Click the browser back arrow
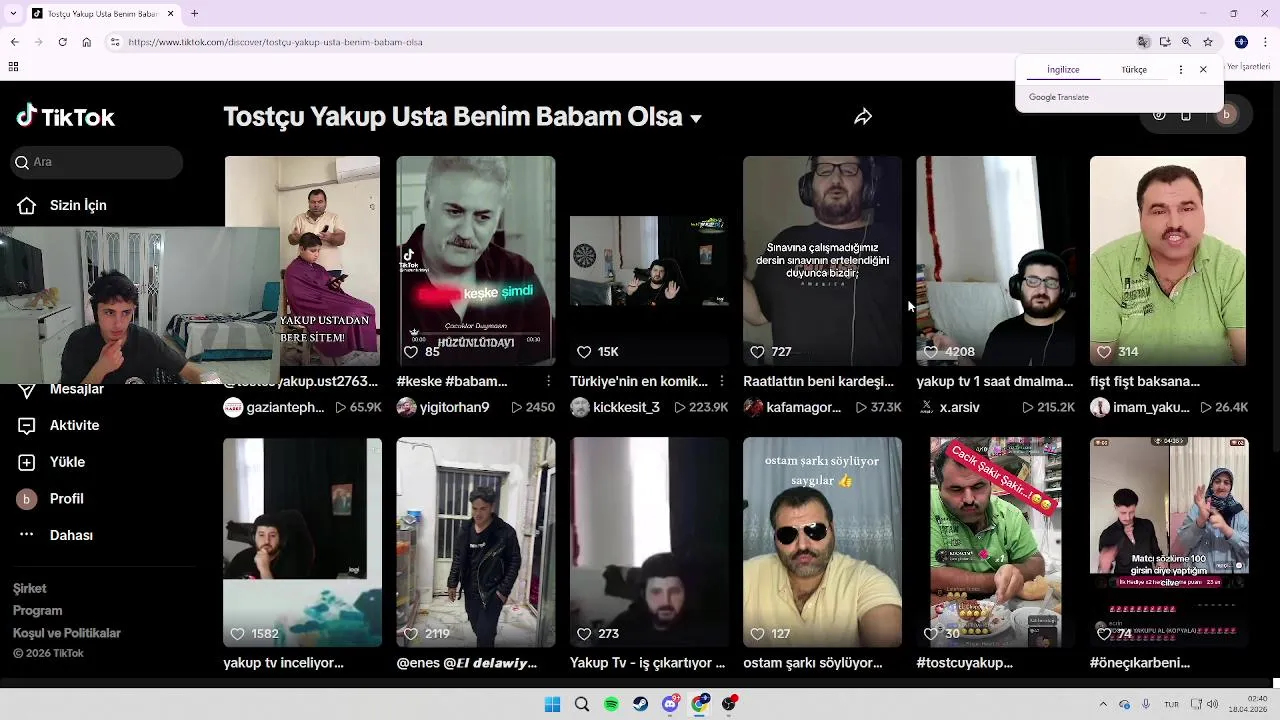The height and width of the screenshot is (720, 1280). coord(14,42)
